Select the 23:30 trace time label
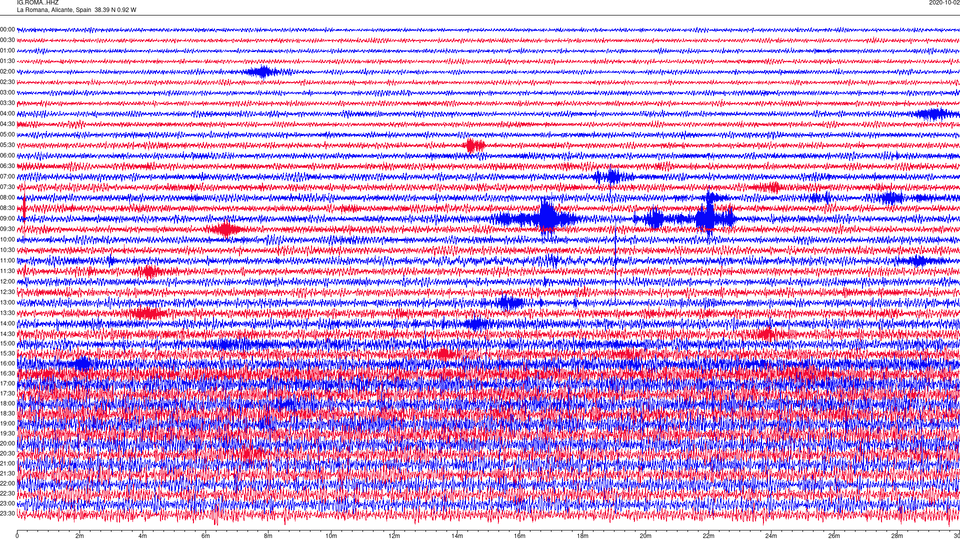Screen dimensions: 960x540 click(7, 513)
